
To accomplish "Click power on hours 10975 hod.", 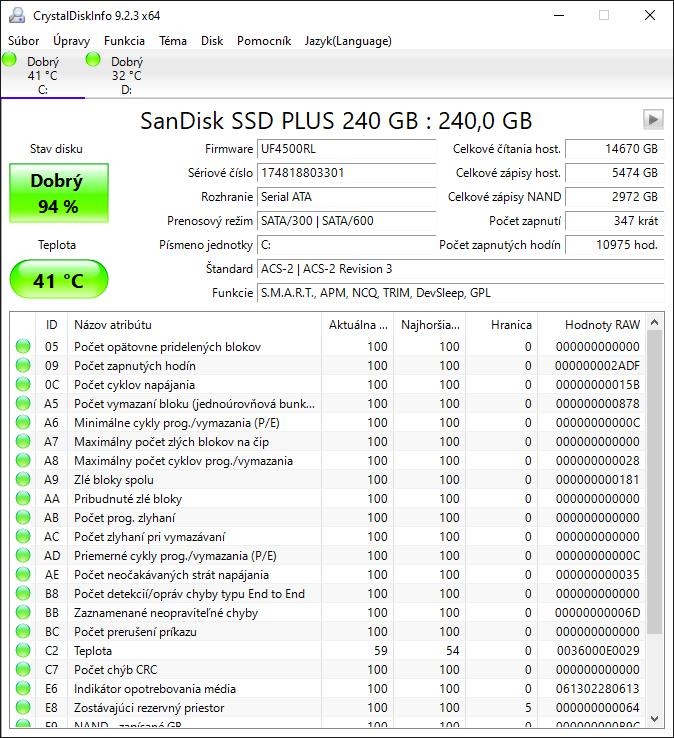I will coord(614,245).
